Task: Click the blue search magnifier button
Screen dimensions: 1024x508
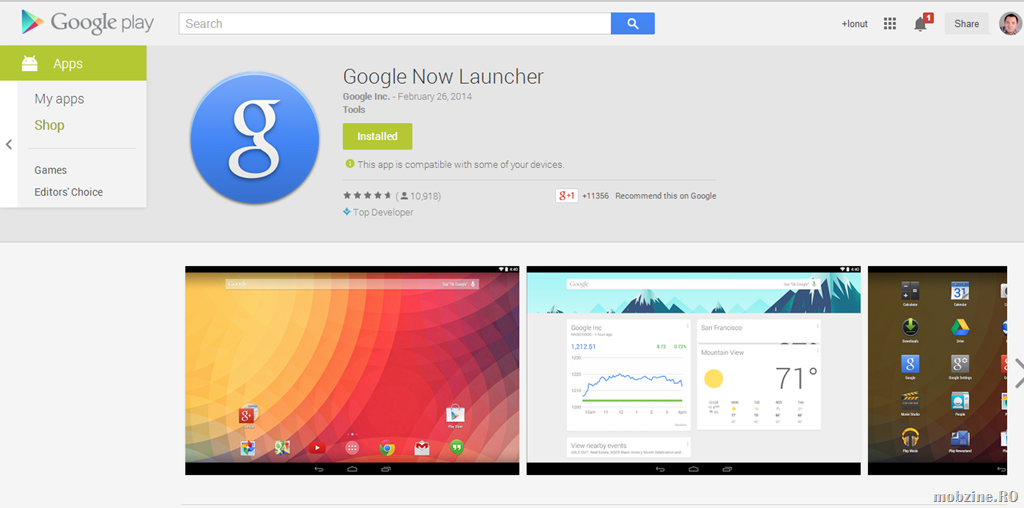Action: point(633,24)
